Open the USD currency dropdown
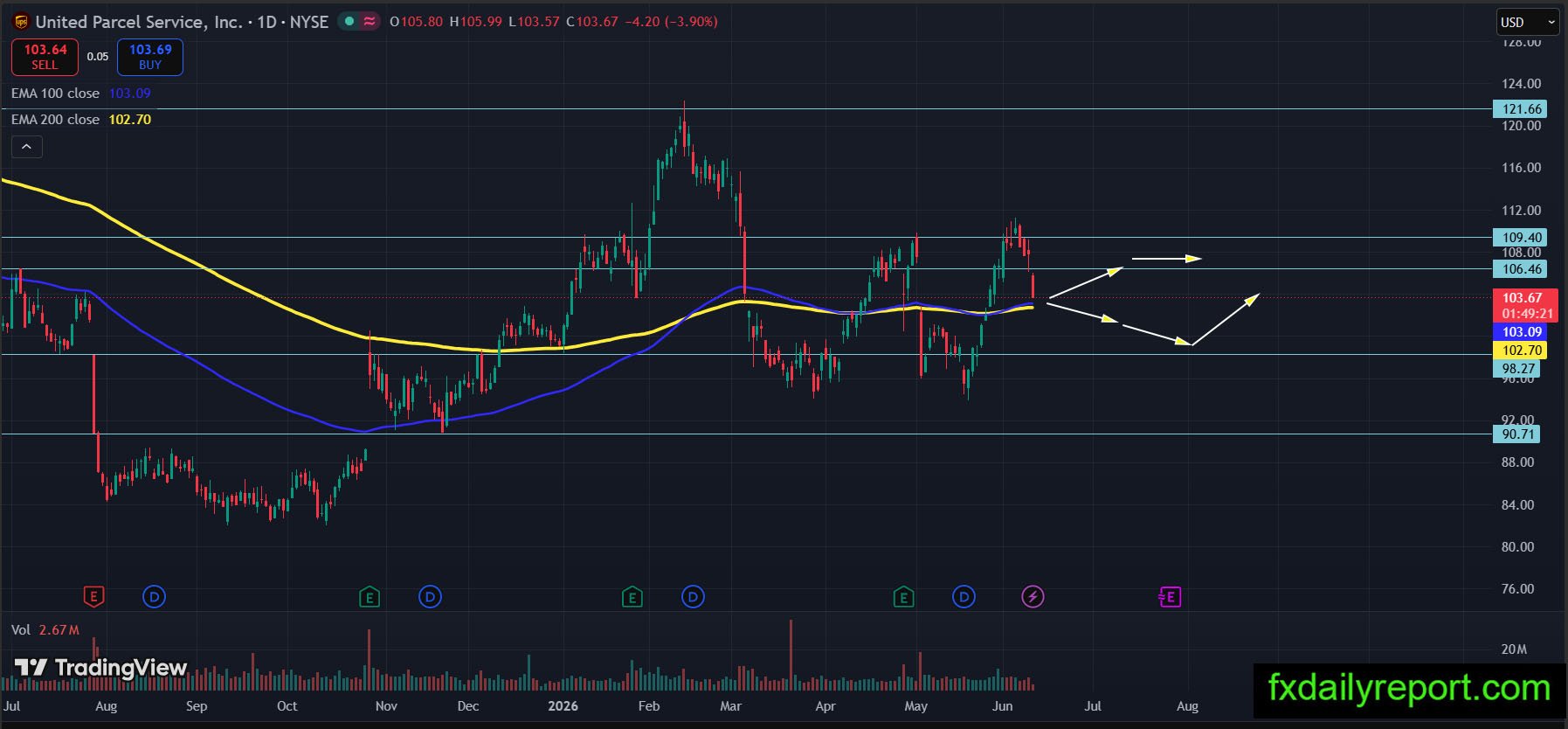 click(x=1528, y=22)
